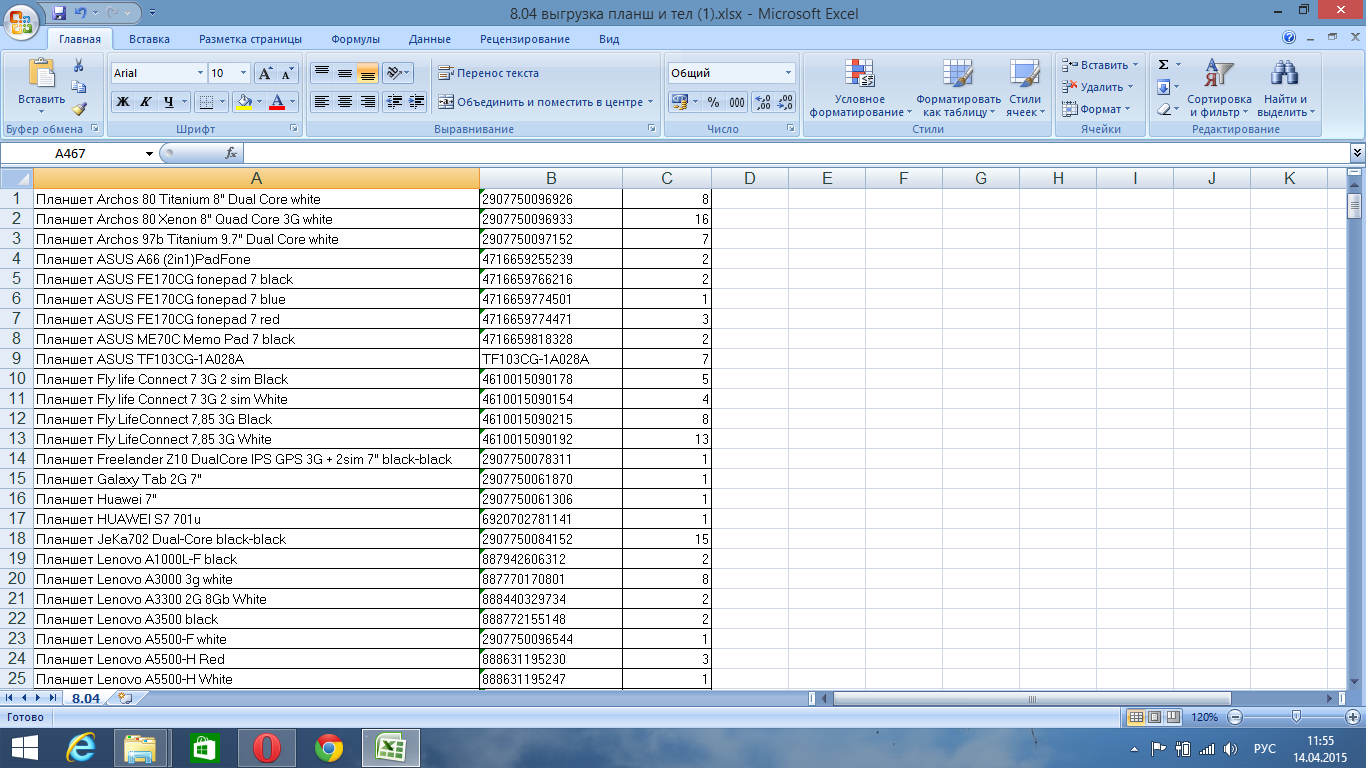Screen dimensions: 1366x768
Task: Save the workbook from quick access toolbar
Action: [x=58, y=13]
